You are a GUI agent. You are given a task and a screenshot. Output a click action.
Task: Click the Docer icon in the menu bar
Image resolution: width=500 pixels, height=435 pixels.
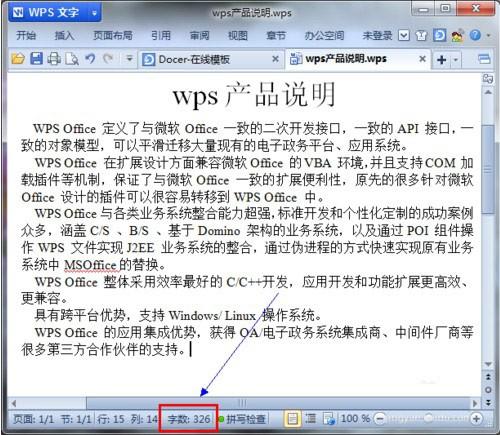(439, 35)
